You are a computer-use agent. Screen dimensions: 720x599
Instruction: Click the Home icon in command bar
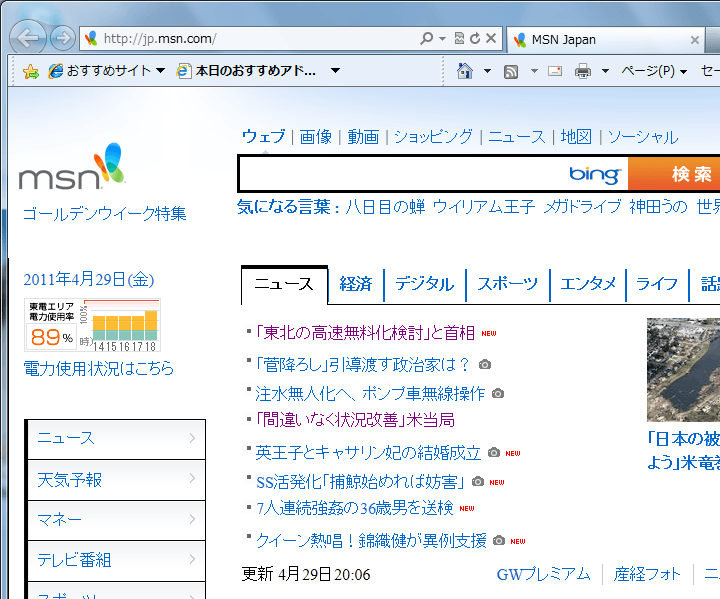465,71
